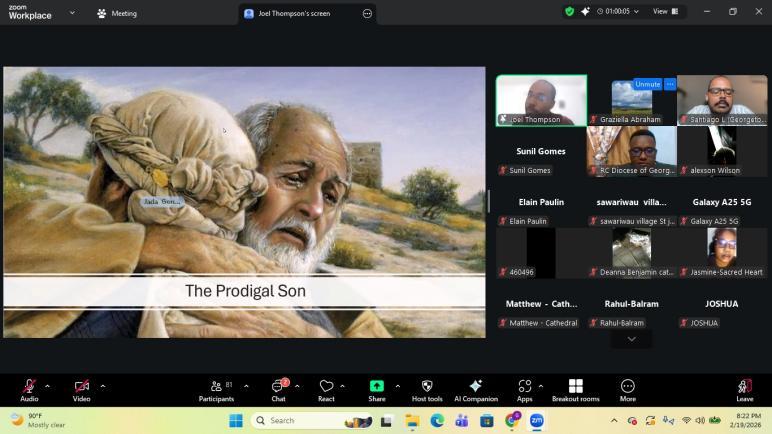Open video options caret next to Video
Viewport: 772px width, 434px height.
click(103, 386)
